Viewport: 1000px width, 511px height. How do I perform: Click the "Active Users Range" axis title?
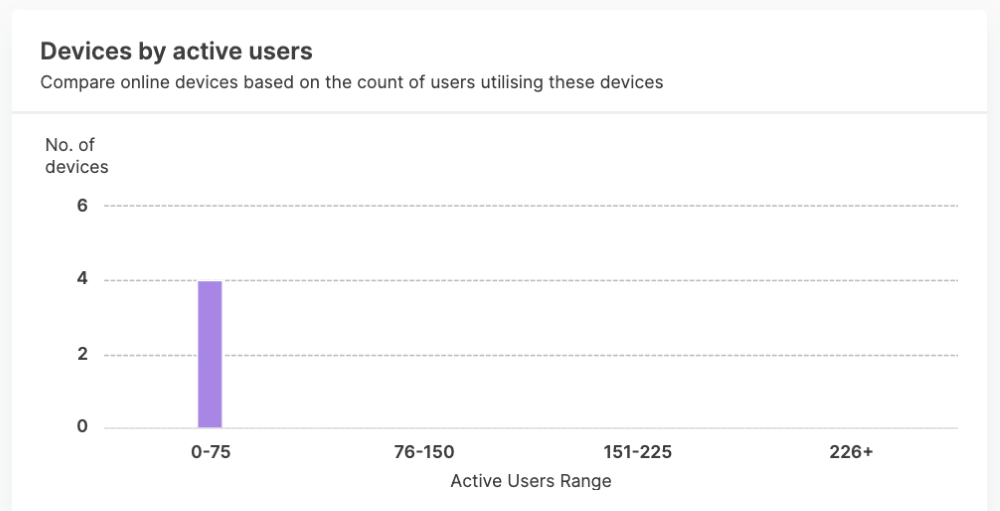point(530,481)
